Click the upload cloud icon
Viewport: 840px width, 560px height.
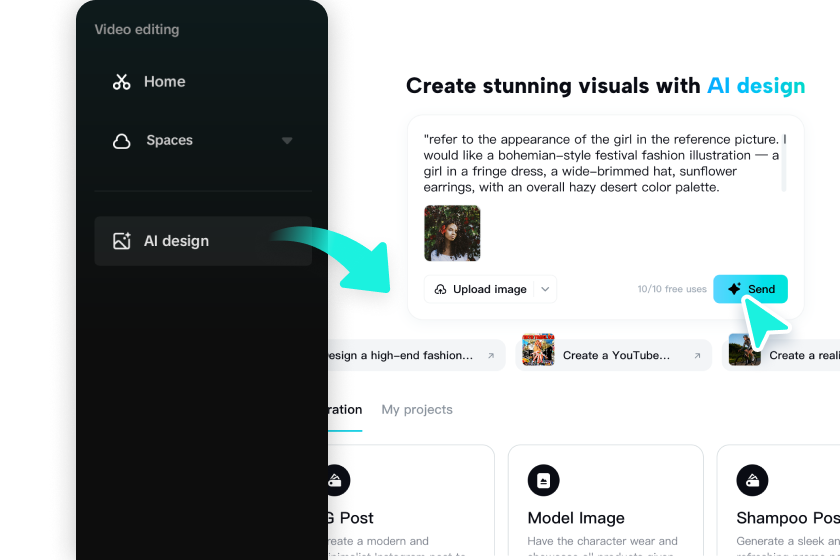pyautogui.click(x=441, y=289)
